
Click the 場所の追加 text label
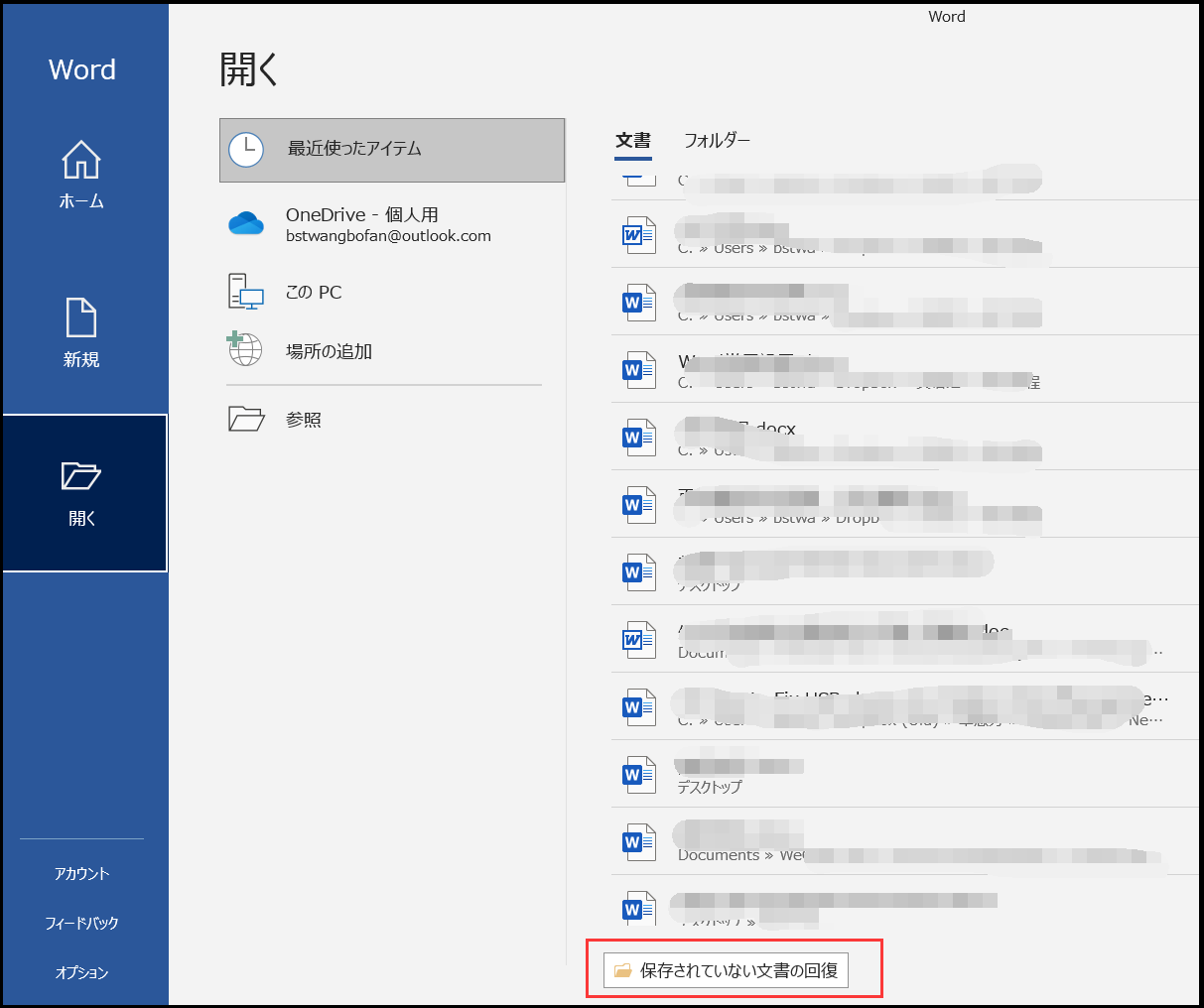(329, 351)
